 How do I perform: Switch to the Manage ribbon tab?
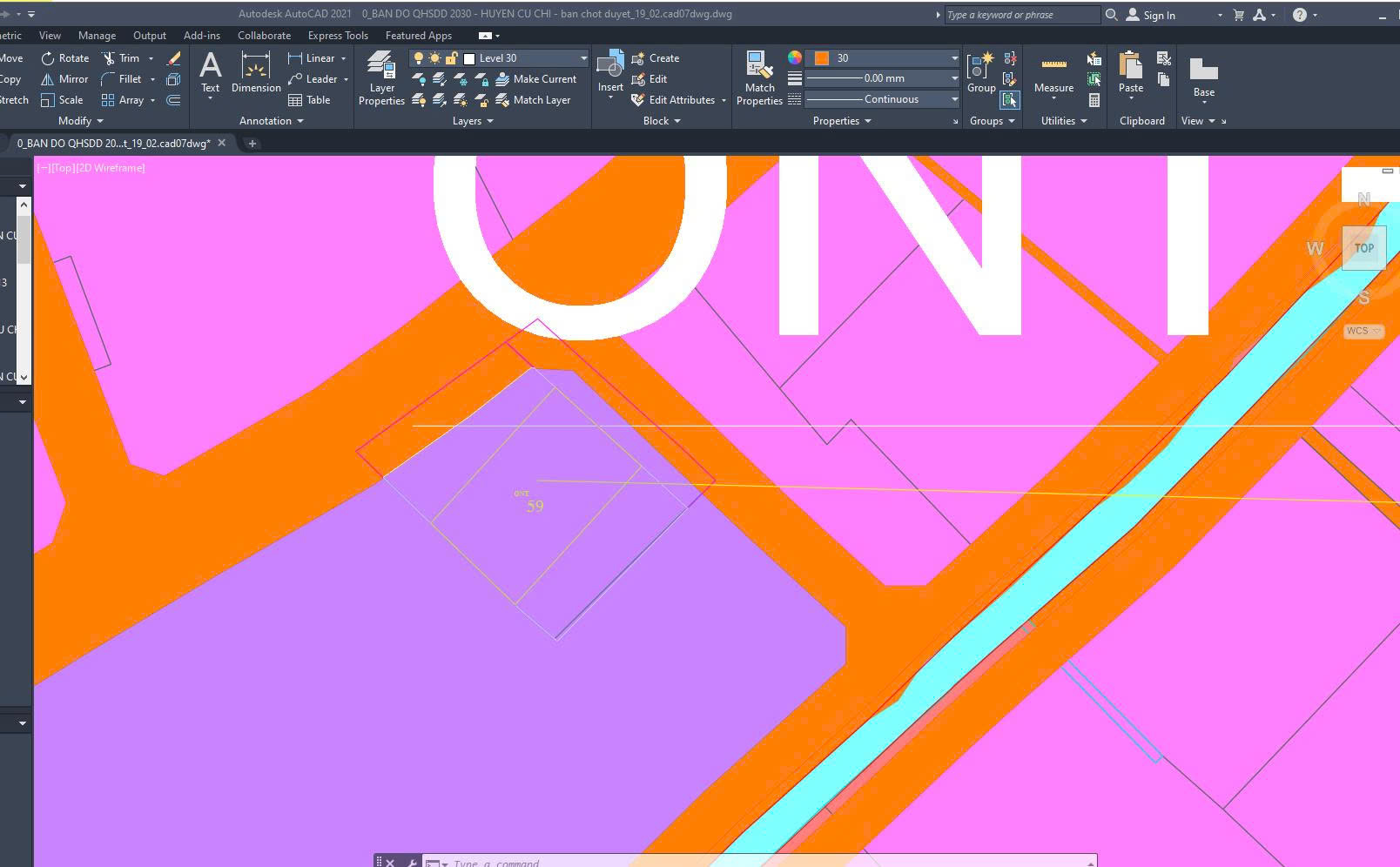pyautogui.click(x=97, y=36)
